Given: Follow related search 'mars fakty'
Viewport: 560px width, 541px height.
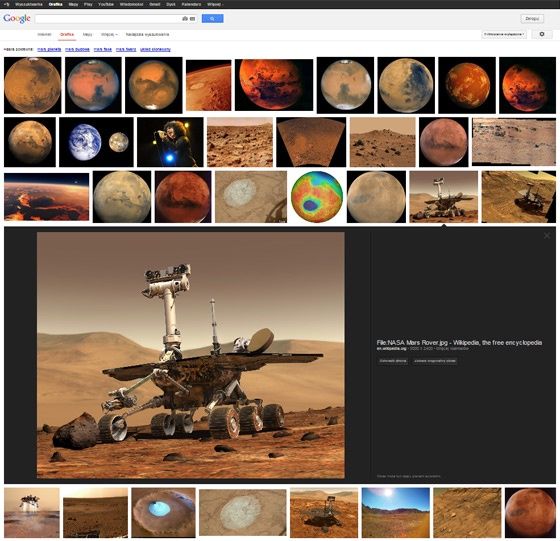Looking at the screenshot, I should pos(126,49).
